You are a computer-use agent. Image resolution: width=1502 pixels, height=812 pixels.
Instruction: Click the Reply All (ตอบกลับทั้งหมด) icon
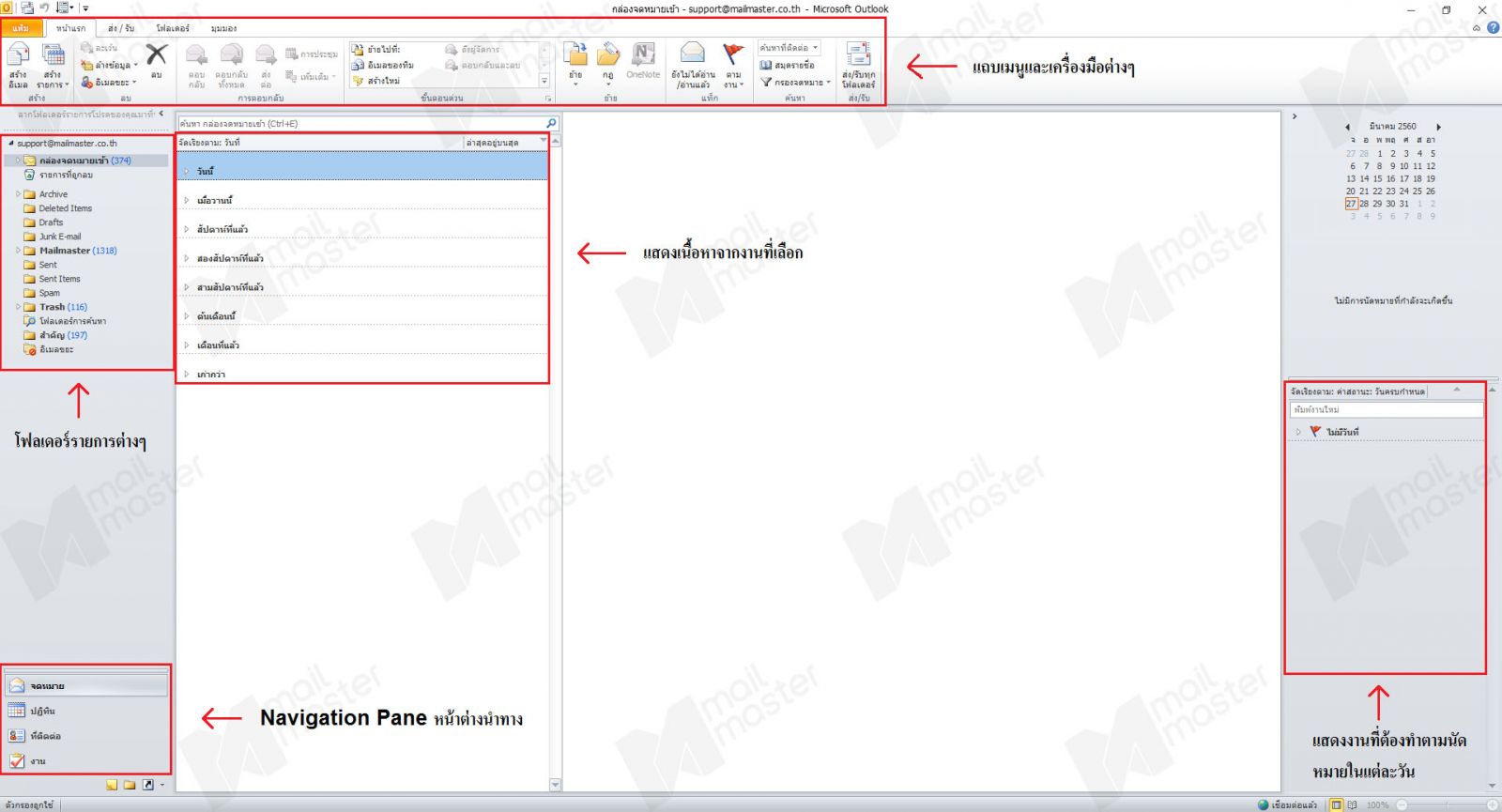231,55
